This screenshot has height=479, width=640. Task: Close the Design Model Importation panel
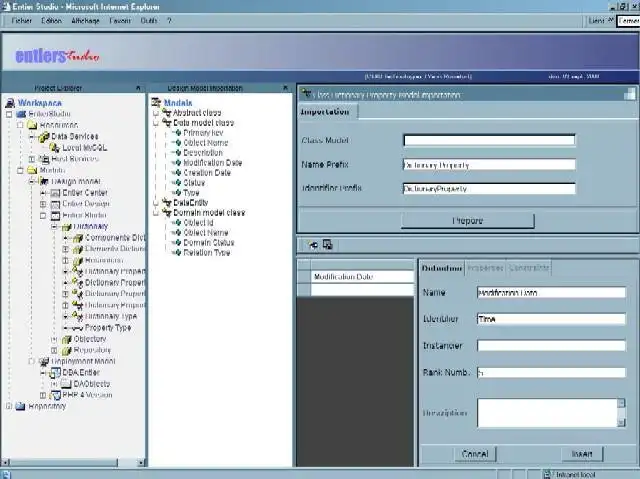285,88
